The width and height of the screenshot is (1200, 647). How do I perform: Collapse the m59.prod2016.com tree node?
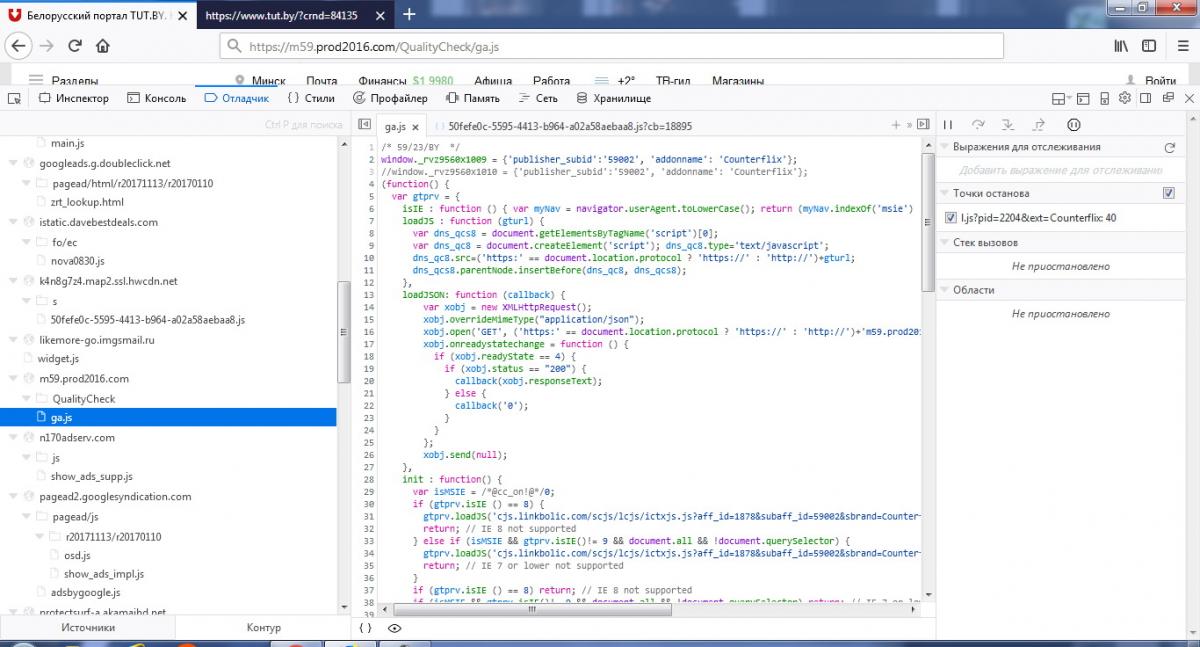point(11,379)
